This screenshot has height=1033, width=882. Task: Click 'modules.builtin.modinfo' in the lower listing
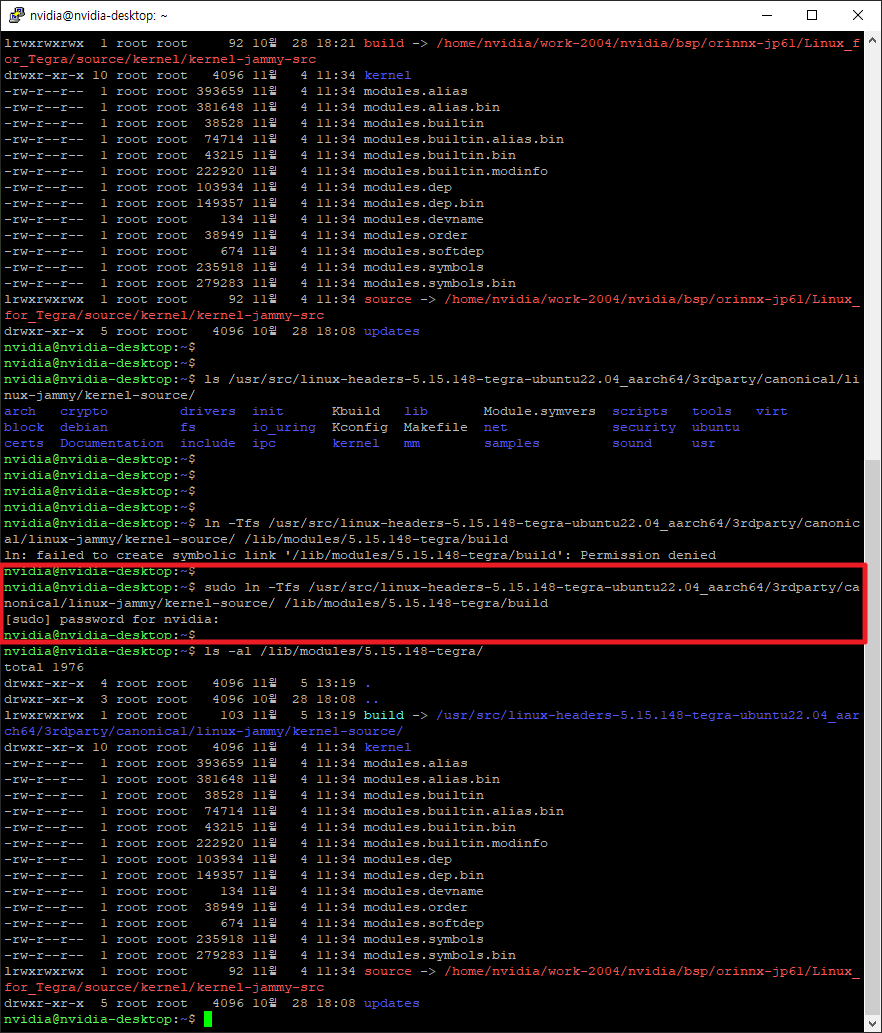(x=455, y=843)
